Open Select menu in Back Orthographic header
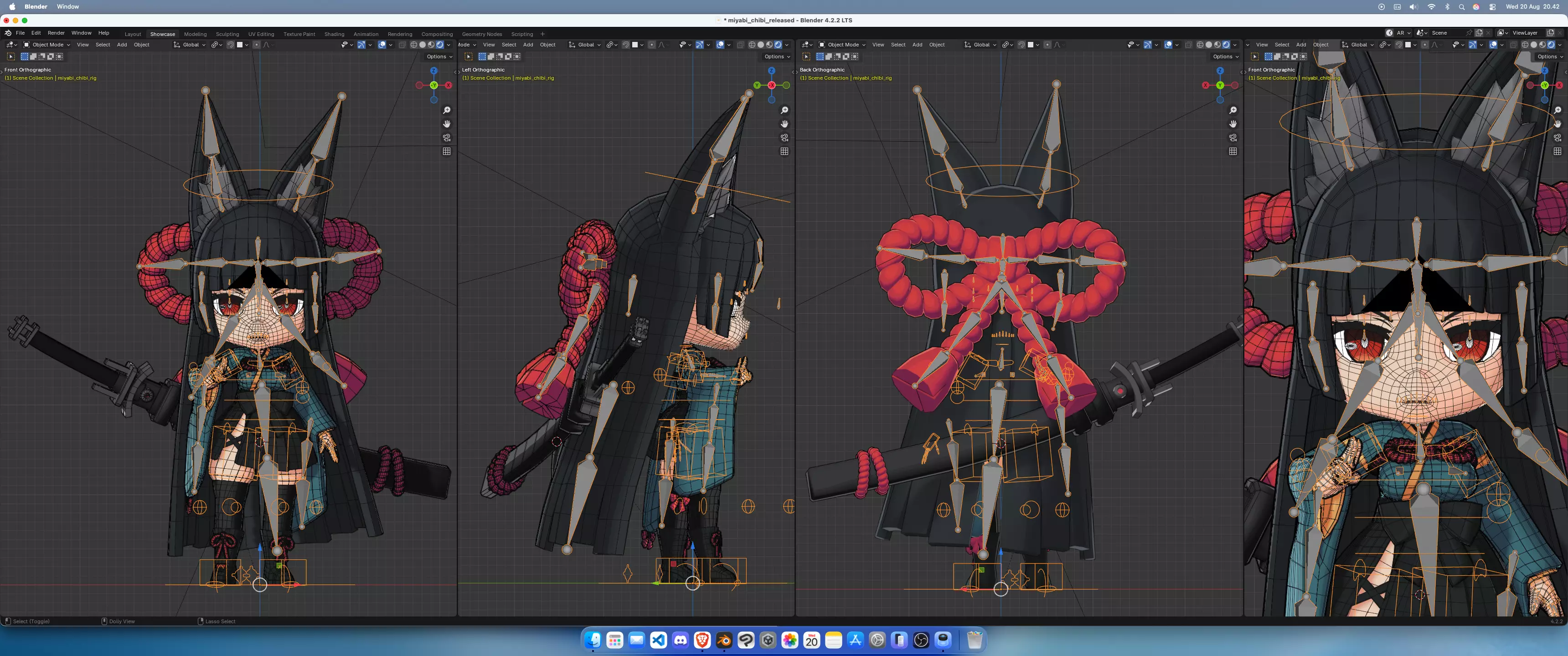Viewport: 1568px width, 656px height. [898, 45]
